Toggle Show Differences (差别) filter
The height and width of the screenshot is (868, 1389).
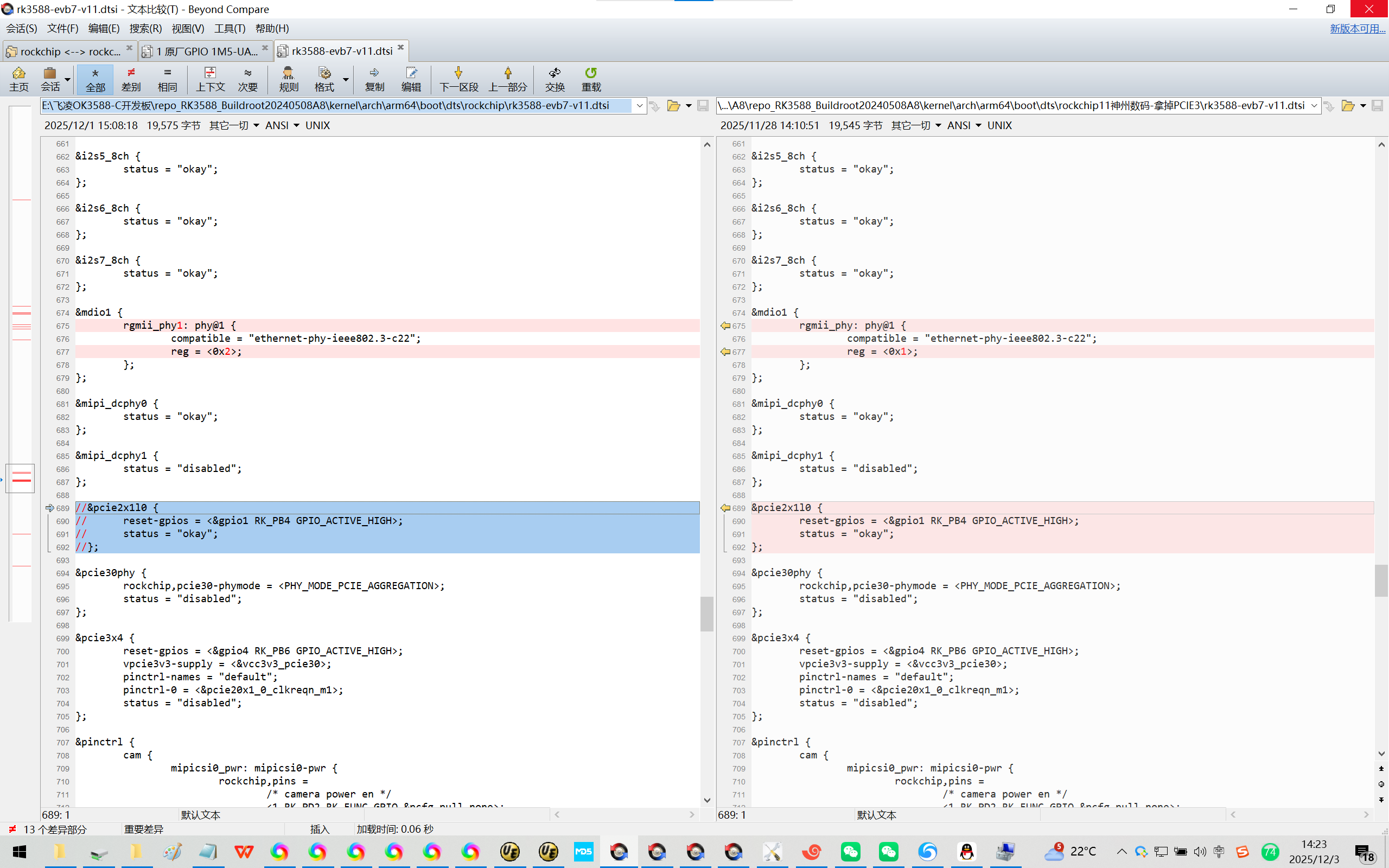pyautogui.click(x=131, y=79)
